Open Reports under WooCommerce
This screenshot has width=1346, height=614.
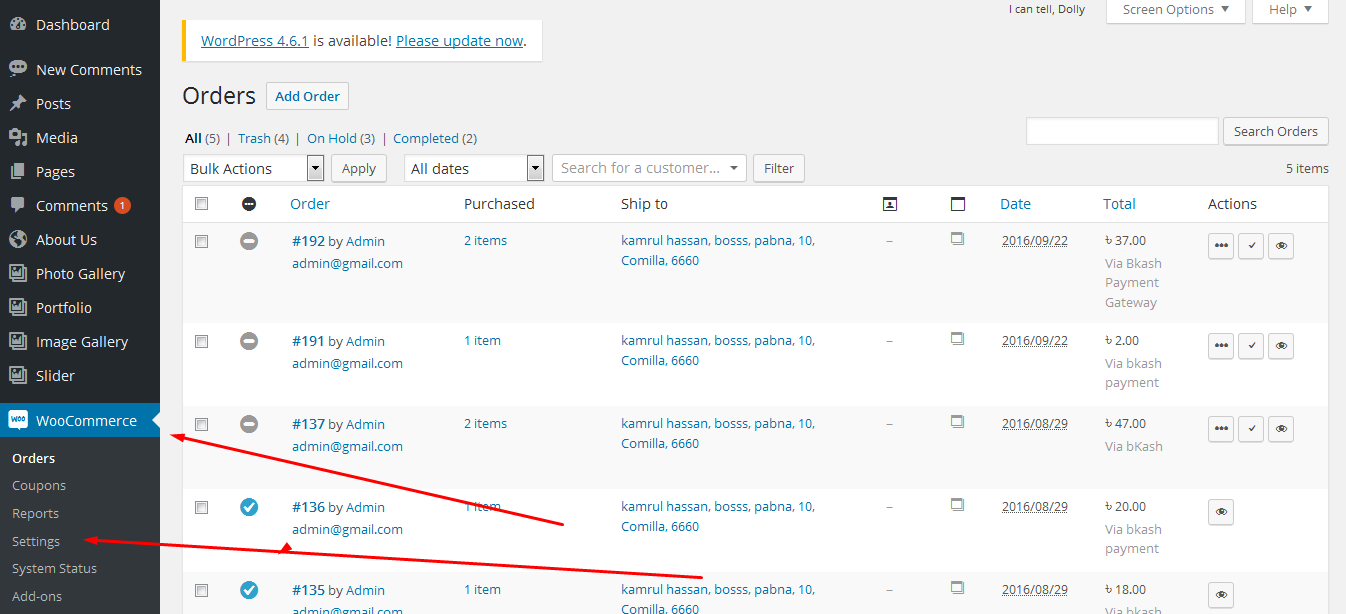(x=36, y=514)
